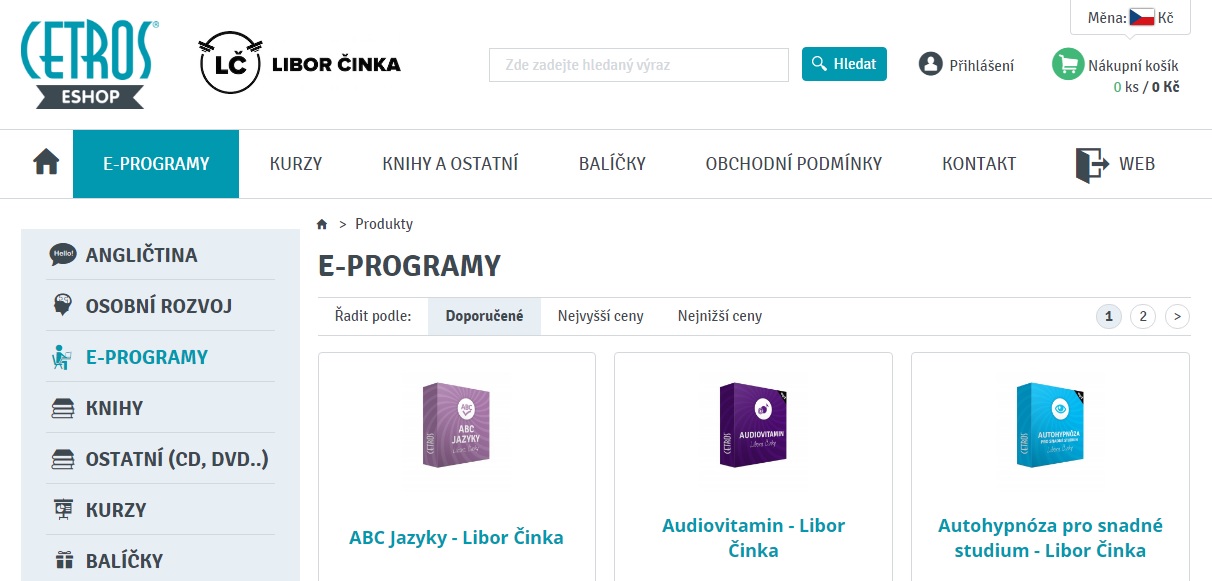Sort by Doporučené tab
Image resolution: width=1212 pixels, height=581 pixels.
485,316
